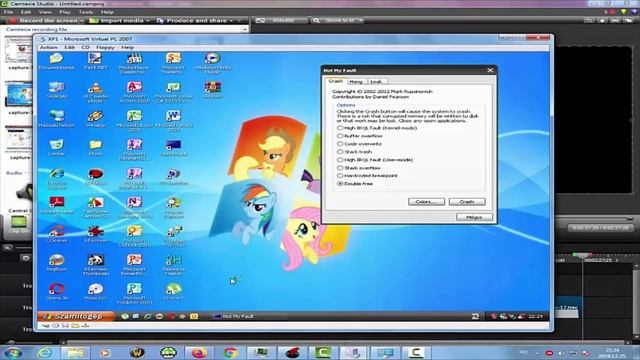Open CCleaner desktop icon

[56, 234]
